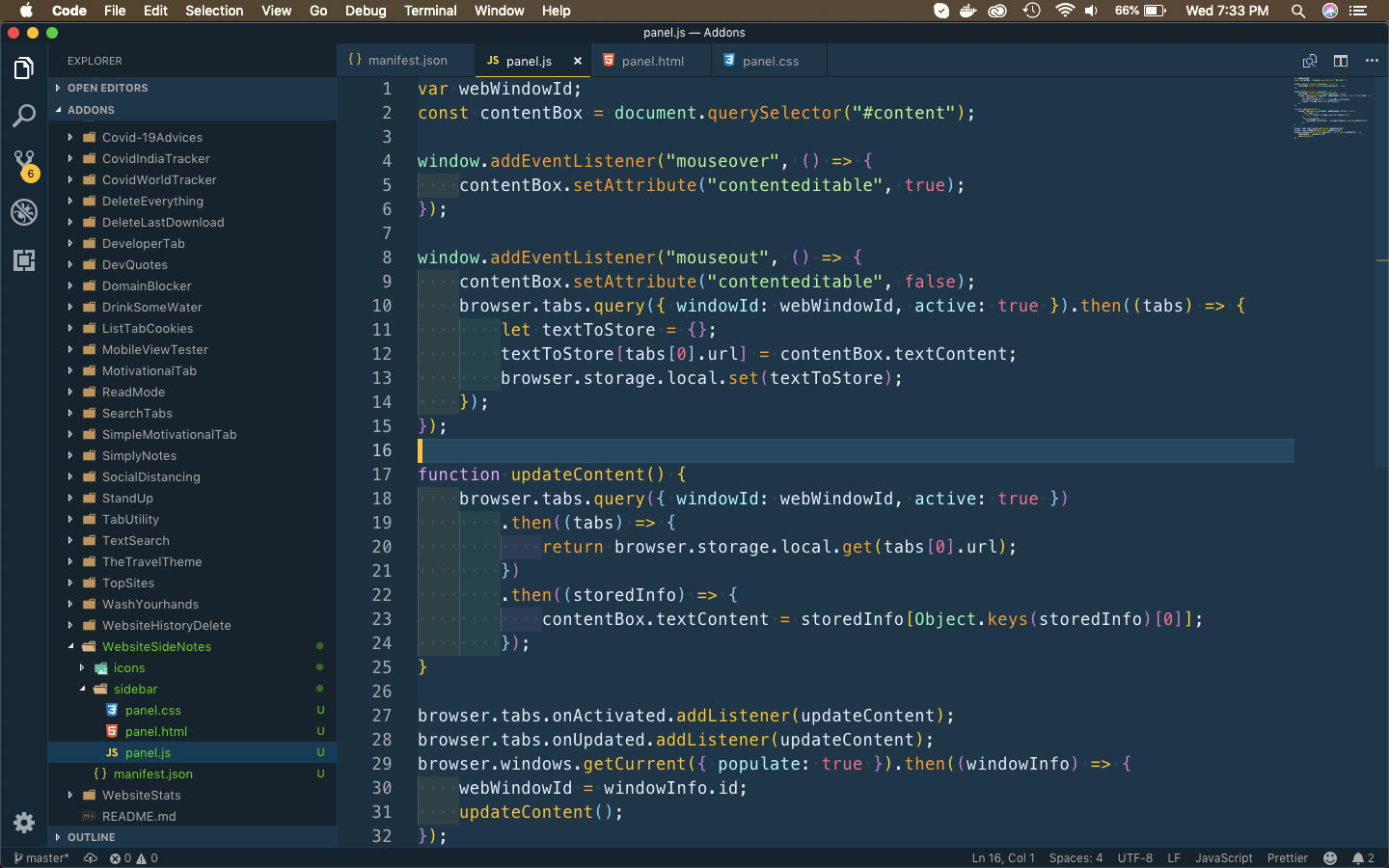Open Docker whale menu bar icon
This screenshot has height=868, width=1389.
[x=968, y=11]
